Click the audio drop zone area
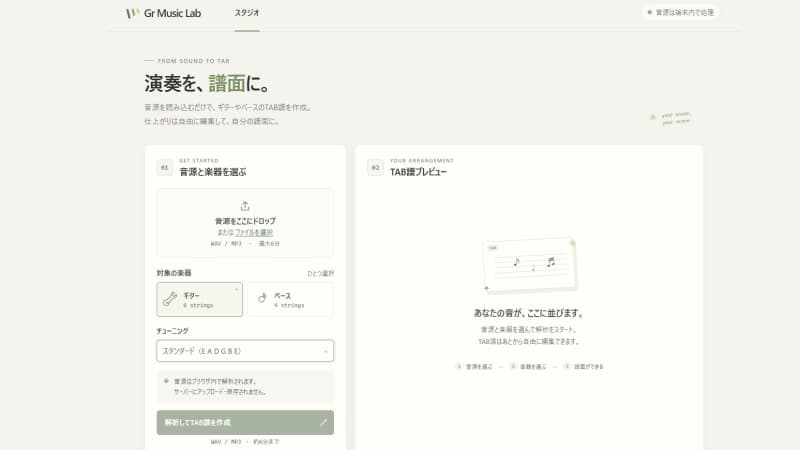Image resolution: width=800 pixels, height=450 pixels. click(x=245, y=223)
